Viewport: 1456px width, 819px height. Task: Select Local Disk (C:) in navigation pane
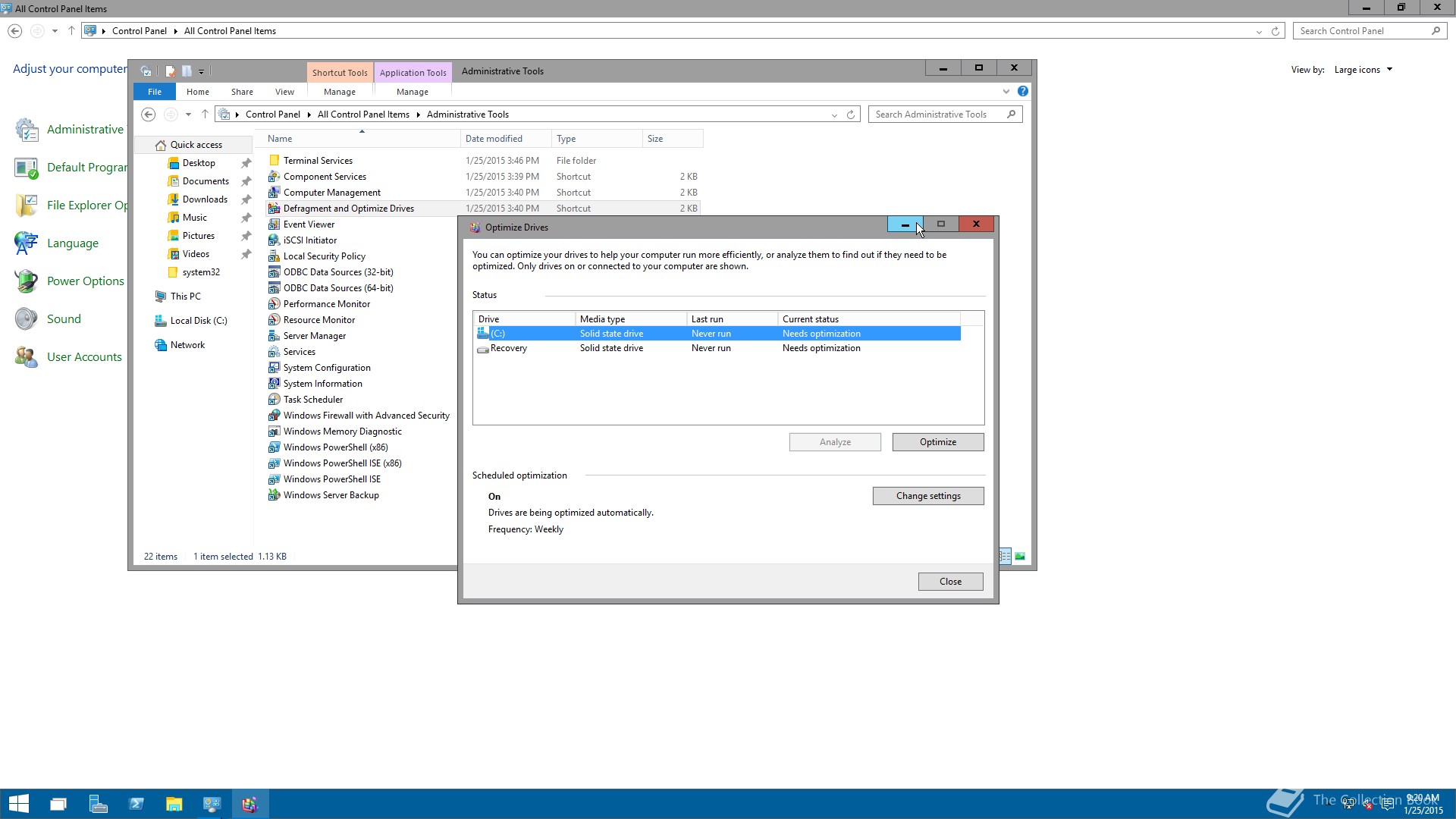click(199, 321)
